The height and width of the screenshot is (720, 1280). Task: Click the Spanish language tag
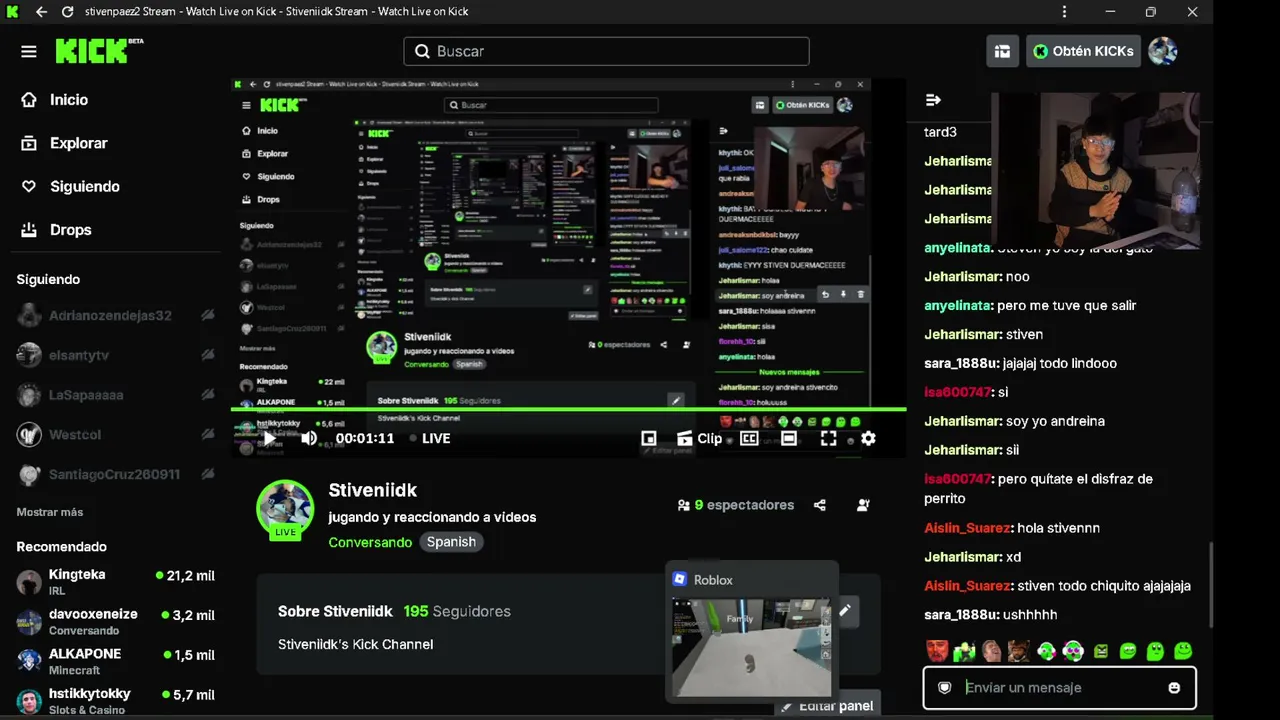pyautogui.click(x=451, y=542)
